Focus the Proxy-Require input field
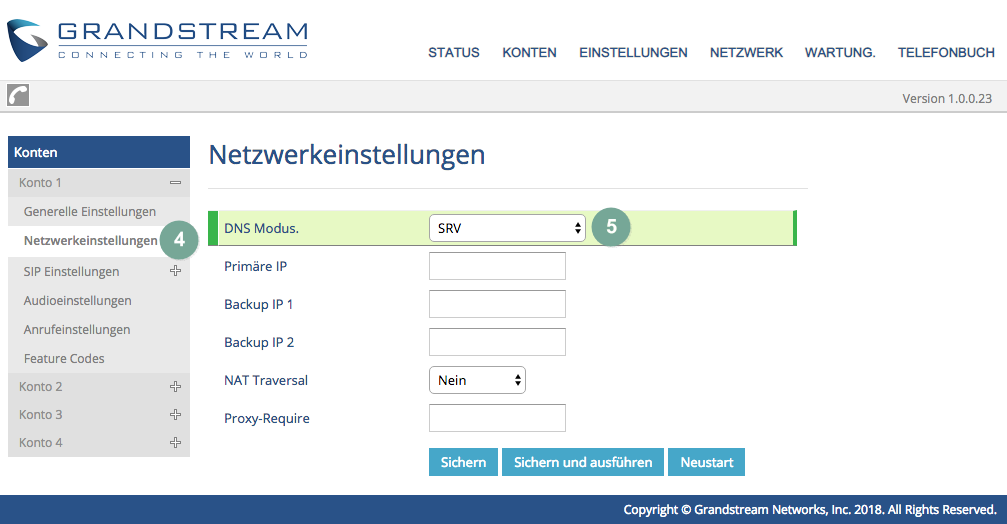The width and height of the screenshot is (1007, 524). [x=497, y=418]
